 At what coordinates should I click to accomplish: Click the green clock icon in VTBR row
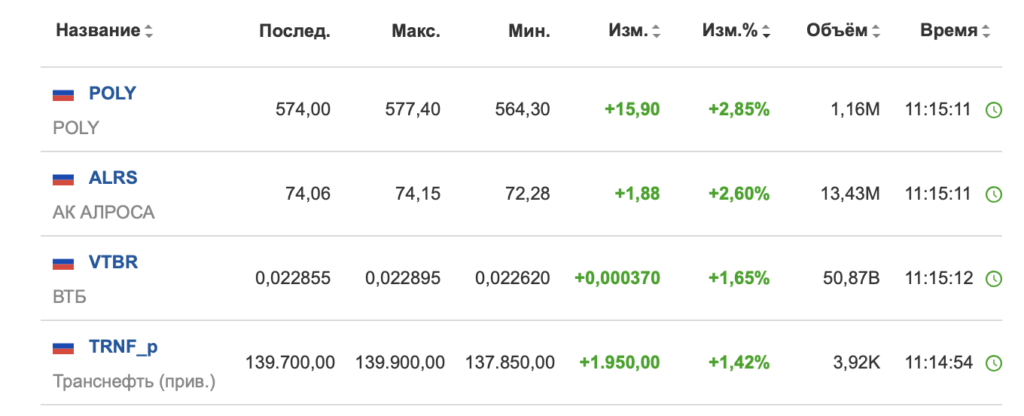point(993,278)
